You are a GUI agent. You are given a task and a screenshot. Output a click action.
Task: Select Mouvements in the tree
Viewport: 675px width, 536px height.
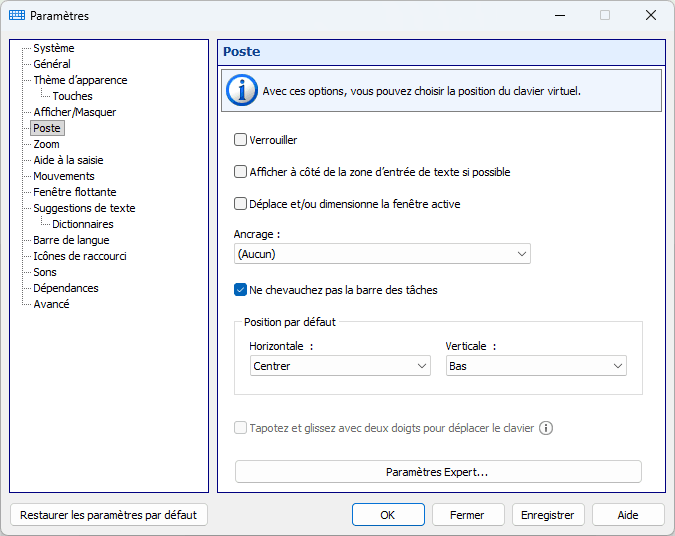click(x=64, y=176)
